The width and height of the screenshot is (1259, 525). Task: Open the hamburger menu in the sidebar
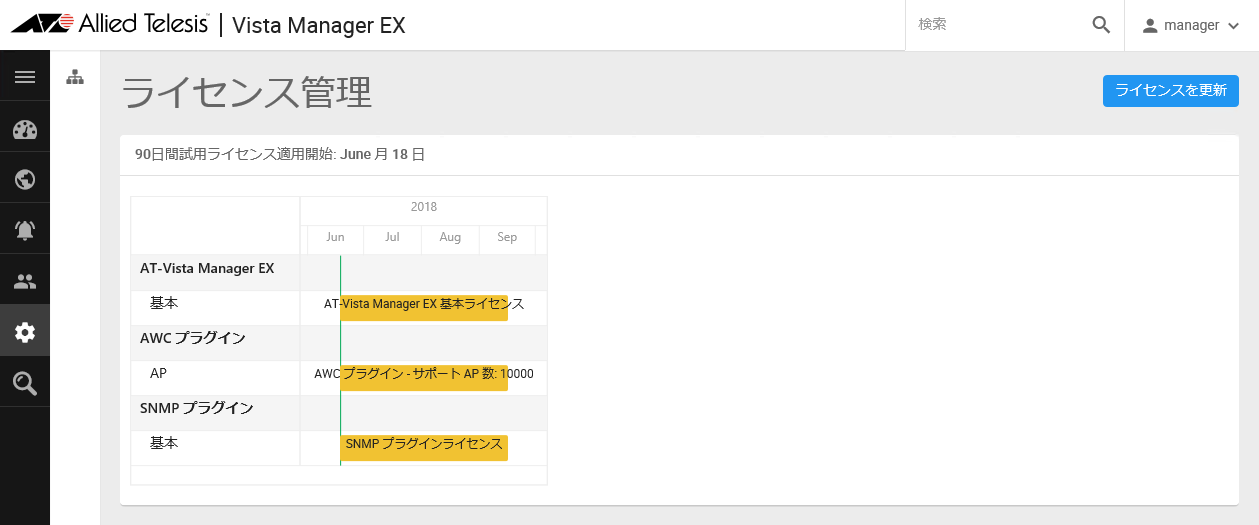point(25,77)
